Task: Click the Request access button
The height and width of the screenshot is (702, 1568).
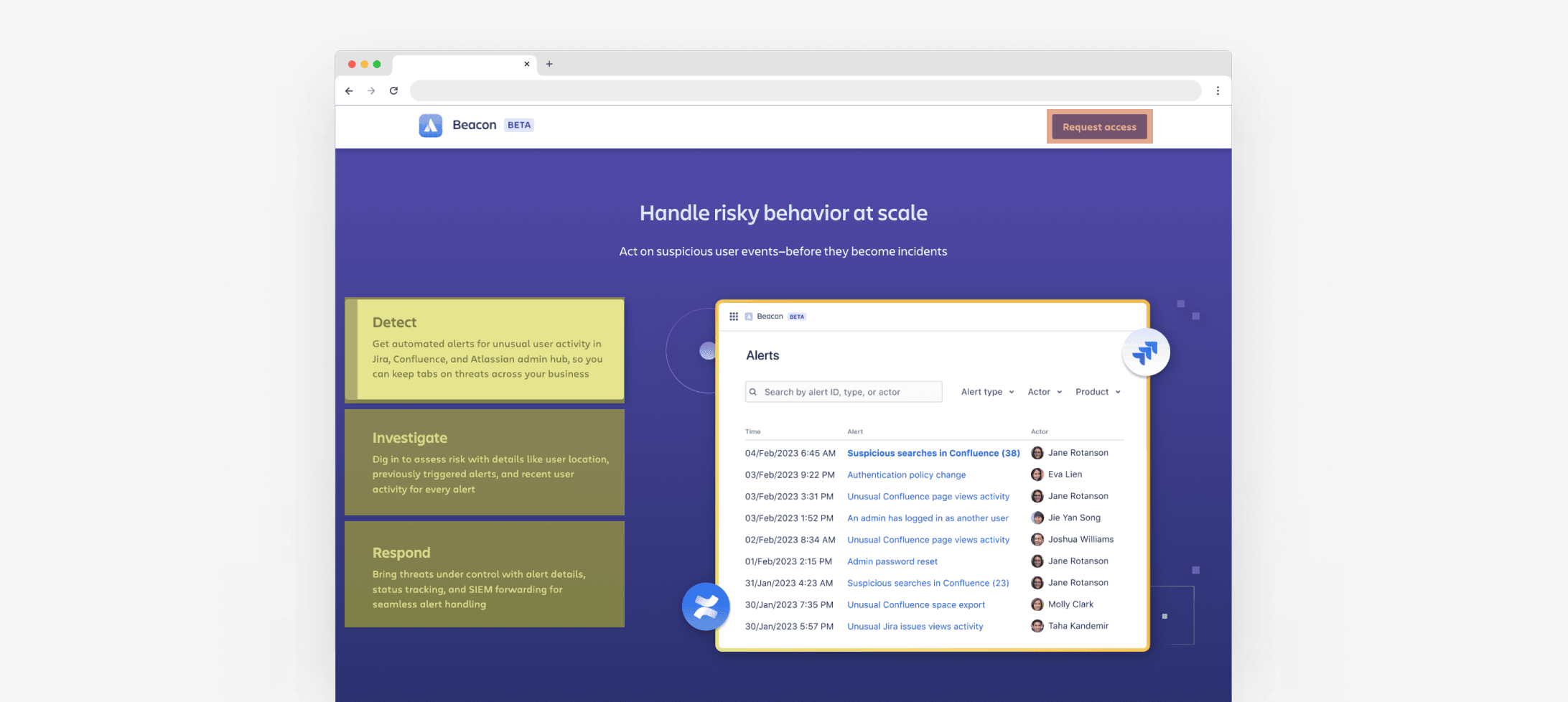Action: (1099, 126)
